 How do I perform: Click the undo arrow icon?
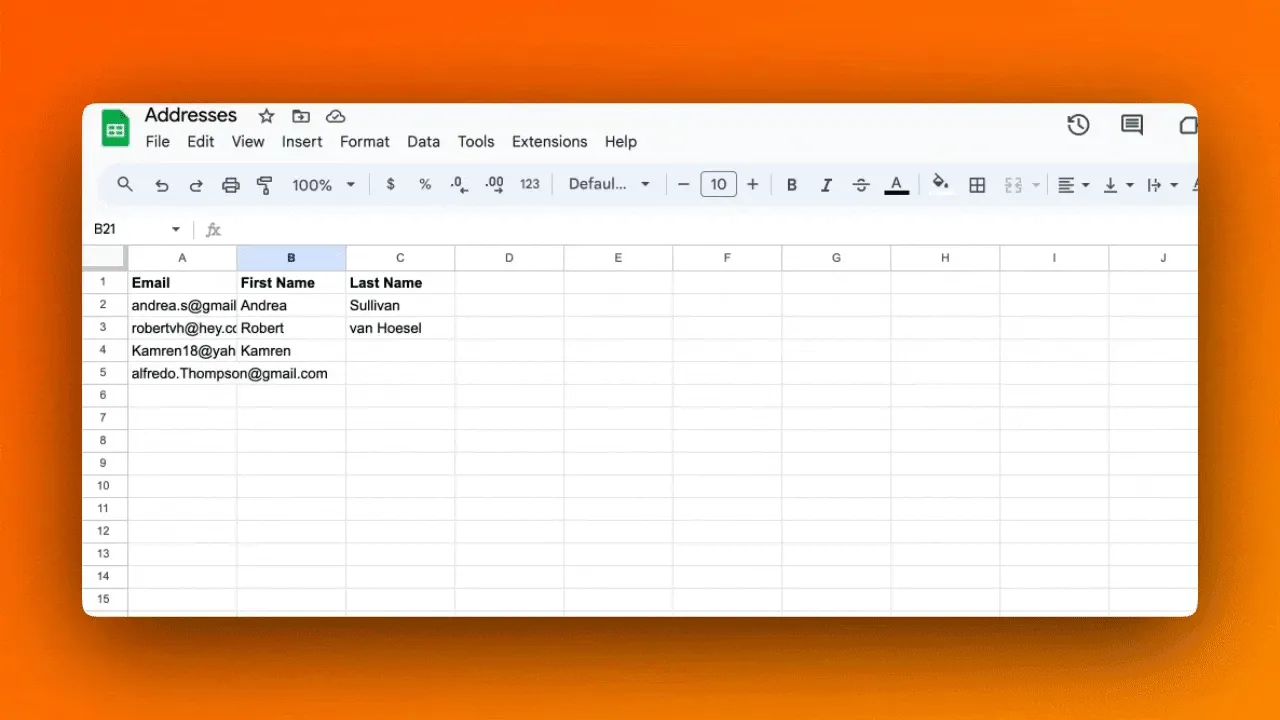pos(161,185)
